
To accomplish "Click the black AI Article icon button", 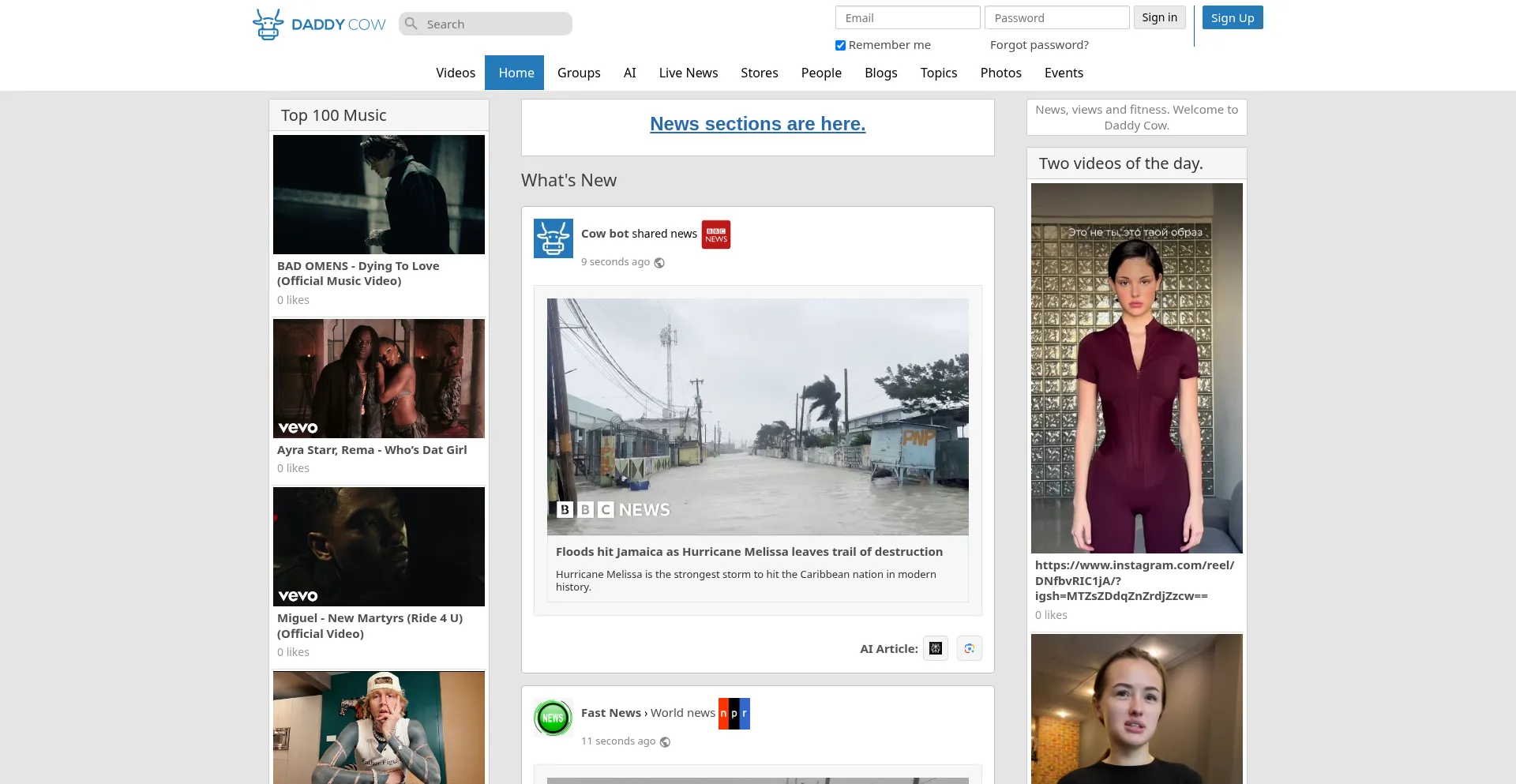I will point(936,648).
